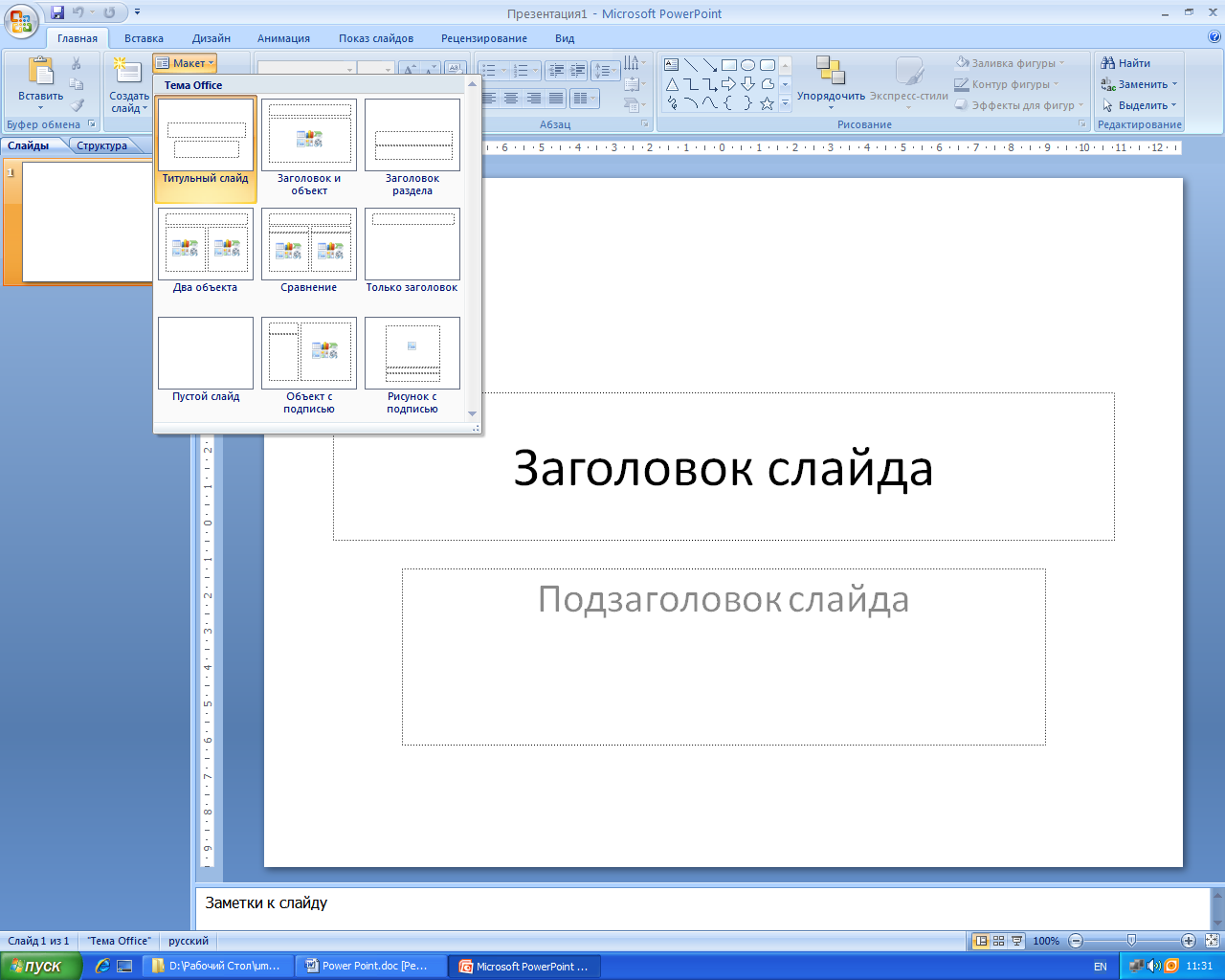Switch to Normal view in status bar

click(980, 941)
